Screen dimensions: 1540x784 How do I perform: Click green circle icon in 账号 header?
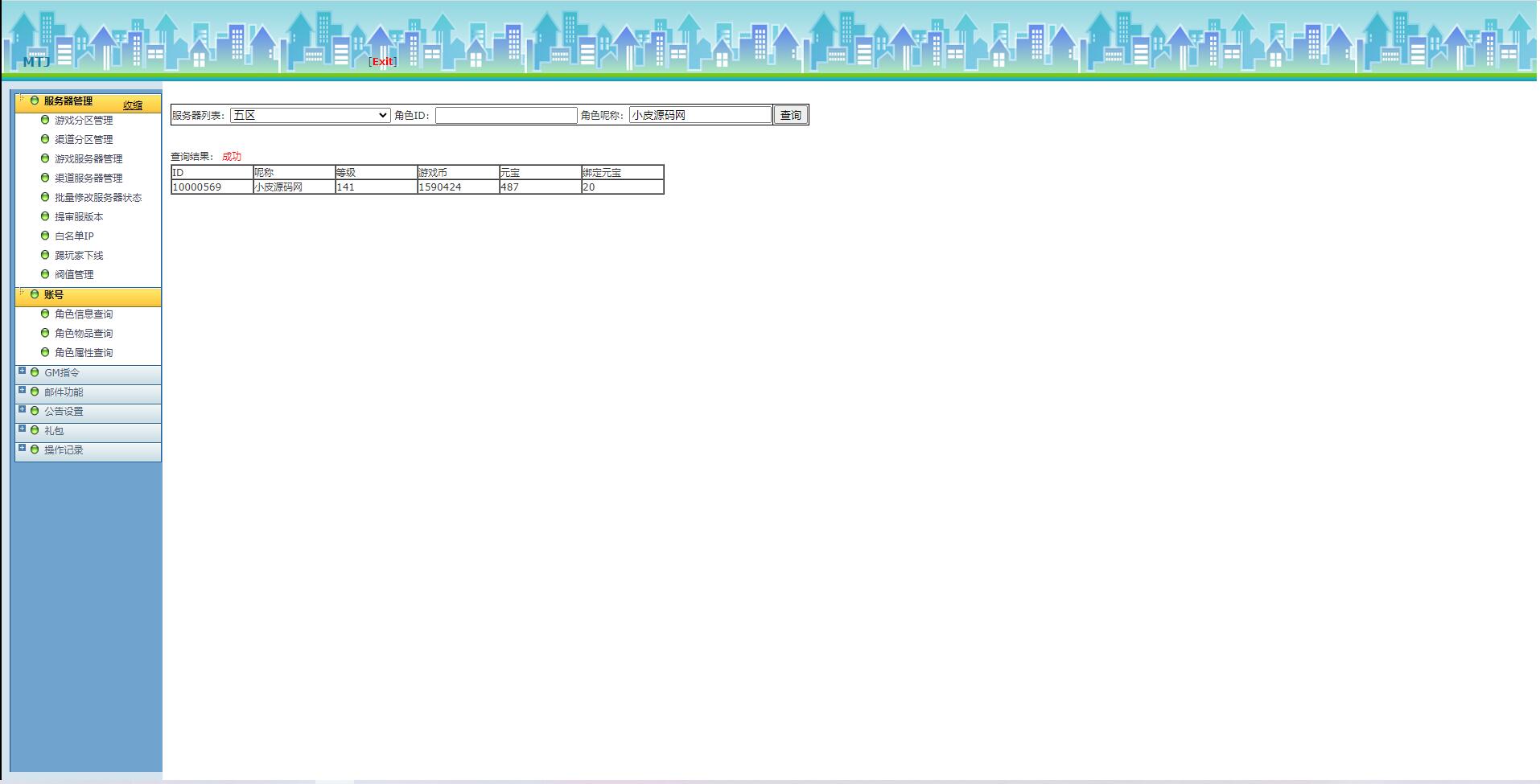coord(35,294)
